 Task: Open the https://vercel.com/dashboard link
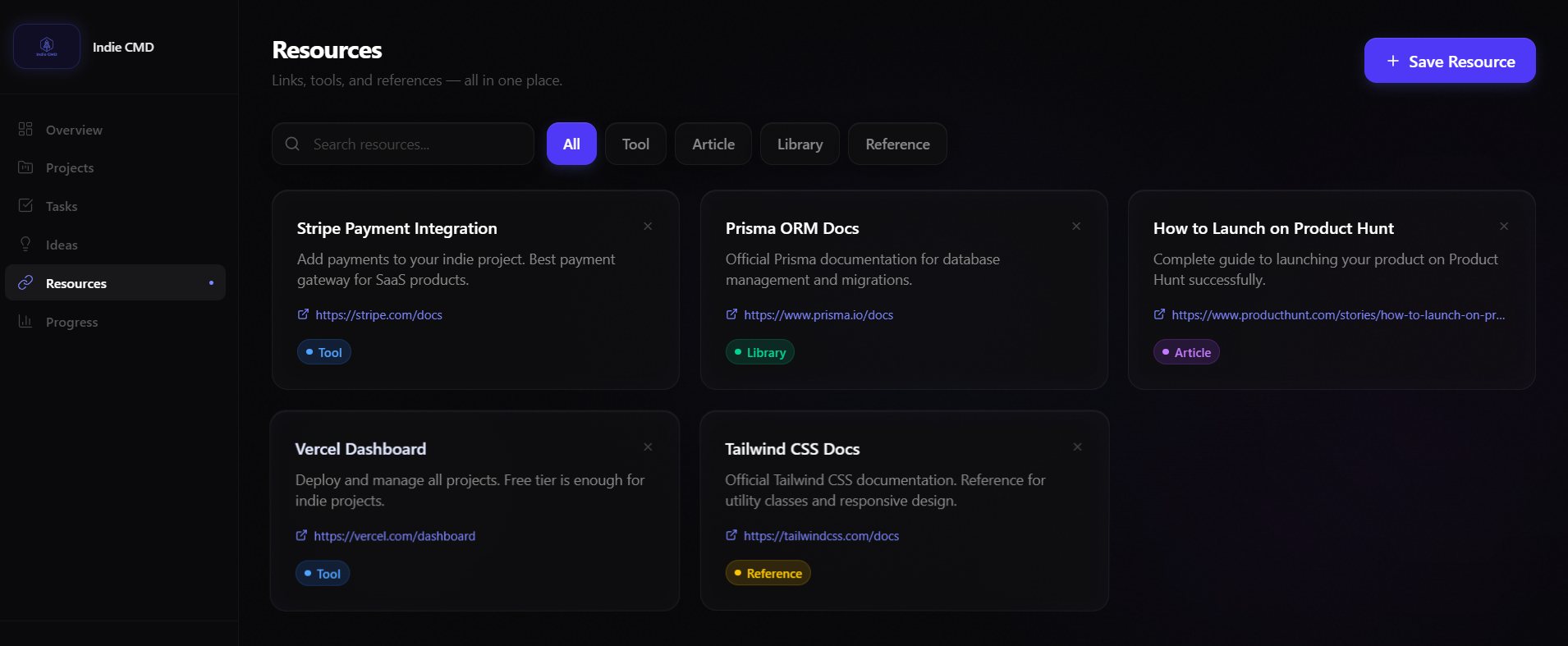coord(394,536)
